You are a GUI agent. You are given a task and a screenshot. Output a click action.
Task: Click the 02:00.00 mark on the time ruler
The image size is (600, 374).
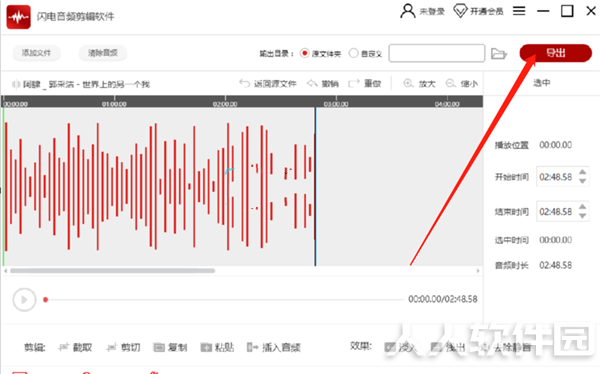225,104
